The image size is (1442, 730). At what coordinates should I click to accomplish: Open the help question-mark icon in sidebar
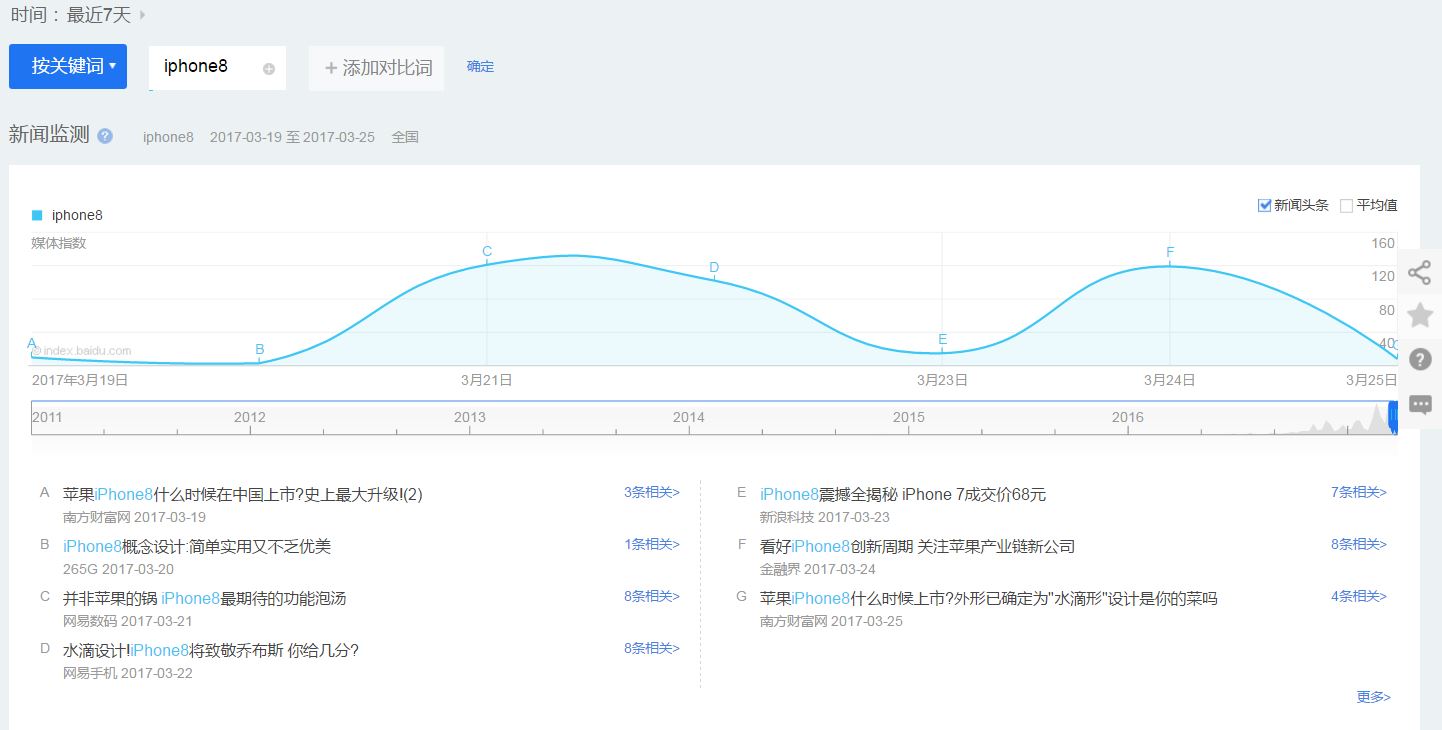1420,359
